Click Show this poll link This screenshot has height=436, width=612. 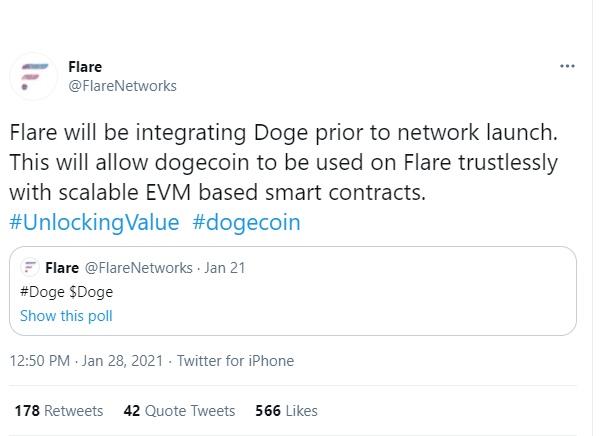[x=66, y=316]
